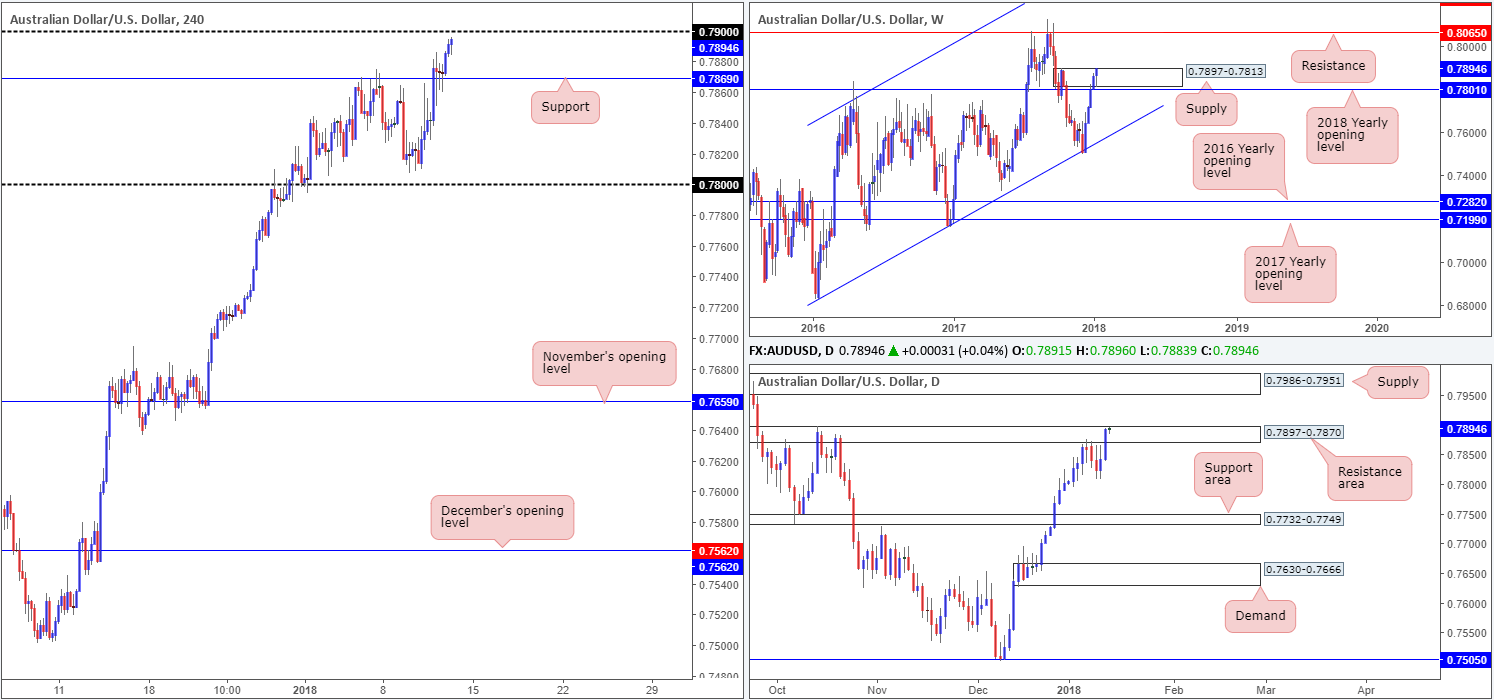Click the 0.76590 price label on 4-hour axis
The height and width of the screenshot is (700, 1494).
(x=718, y=401)
